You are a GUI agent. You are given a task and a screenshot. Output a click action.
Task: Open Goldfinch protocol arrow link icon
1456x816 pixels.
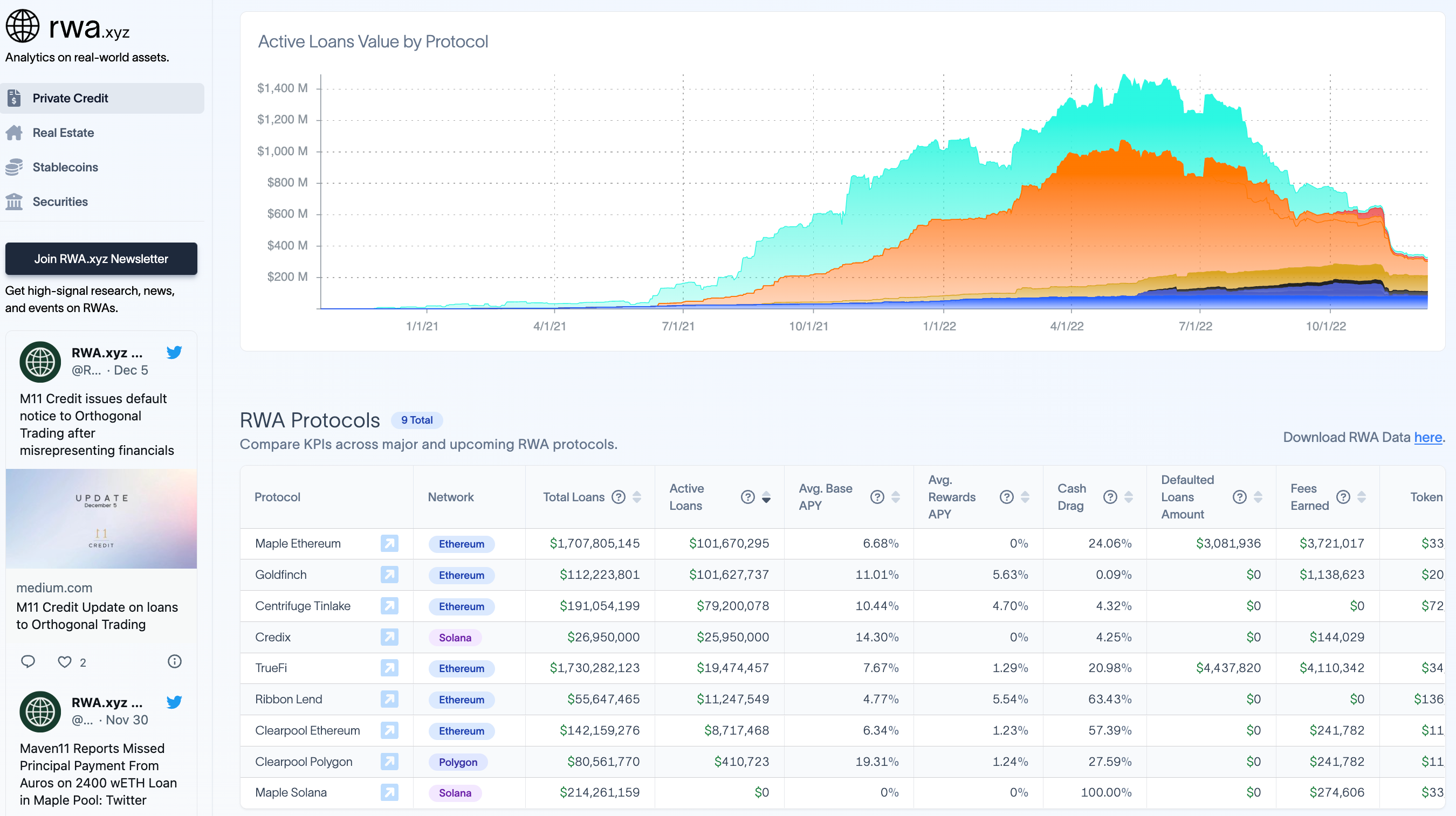[389, 575]
